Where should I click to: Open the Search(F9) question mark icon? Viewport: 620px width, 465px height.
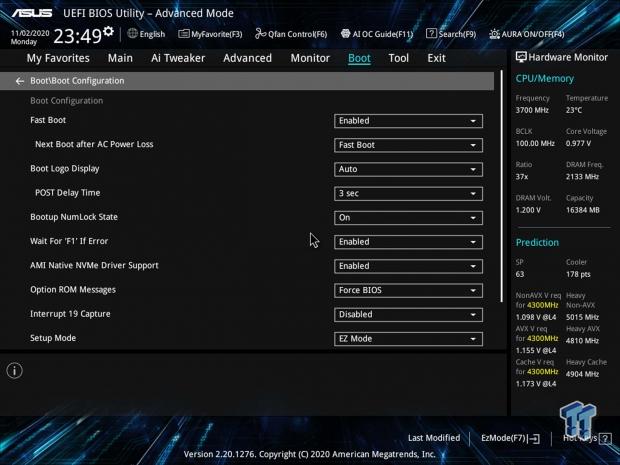point(431,34)
